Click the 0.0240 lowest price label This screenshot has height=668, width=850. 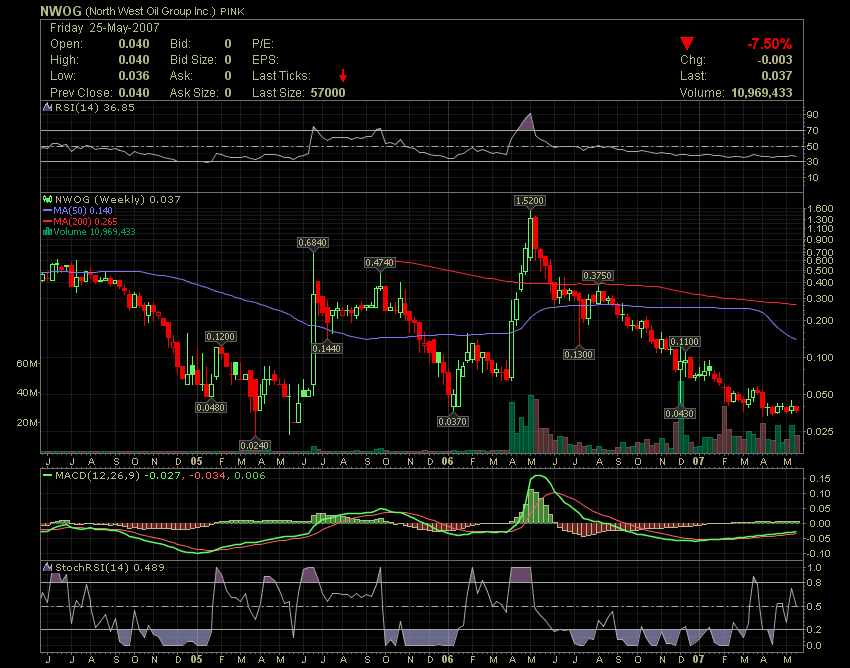tap(255, 445)
